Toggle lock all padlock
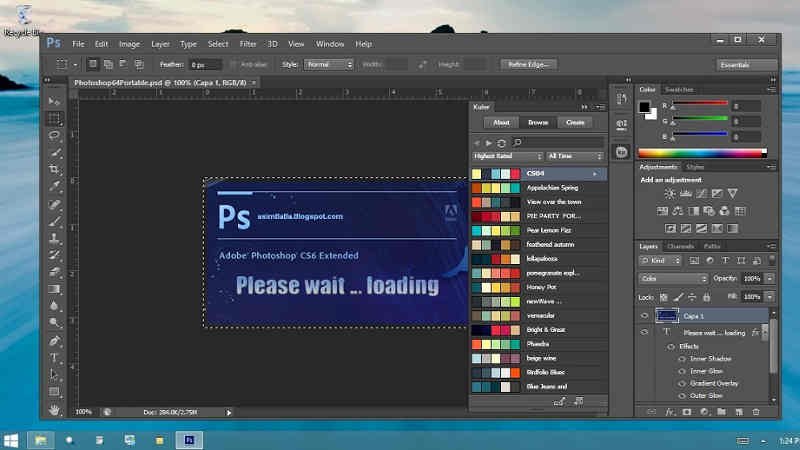The width and height of the screenshot is (800, 450). coord(707,297)
